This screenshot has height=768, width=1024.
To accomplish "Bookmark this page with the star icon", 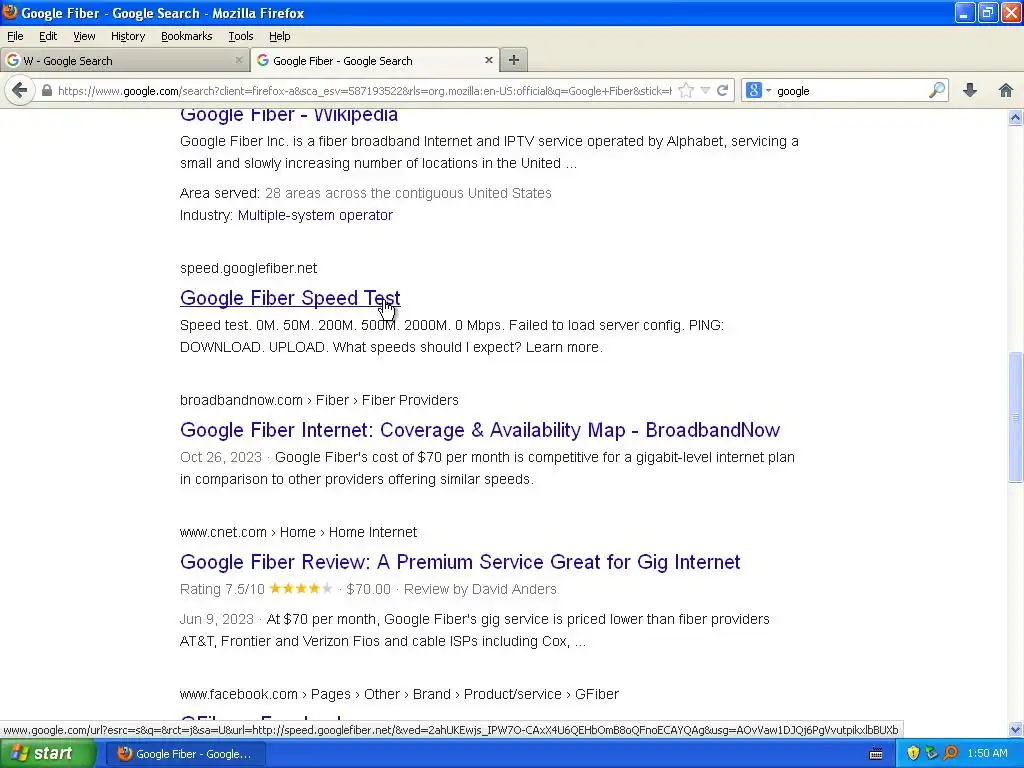I will click(x=686, y=91).
